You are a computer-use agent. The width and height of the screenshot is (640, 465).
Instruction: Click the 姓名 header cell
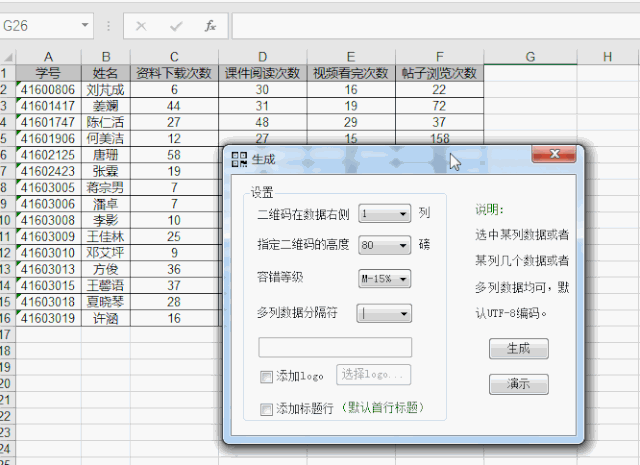[x=106, y=73]
